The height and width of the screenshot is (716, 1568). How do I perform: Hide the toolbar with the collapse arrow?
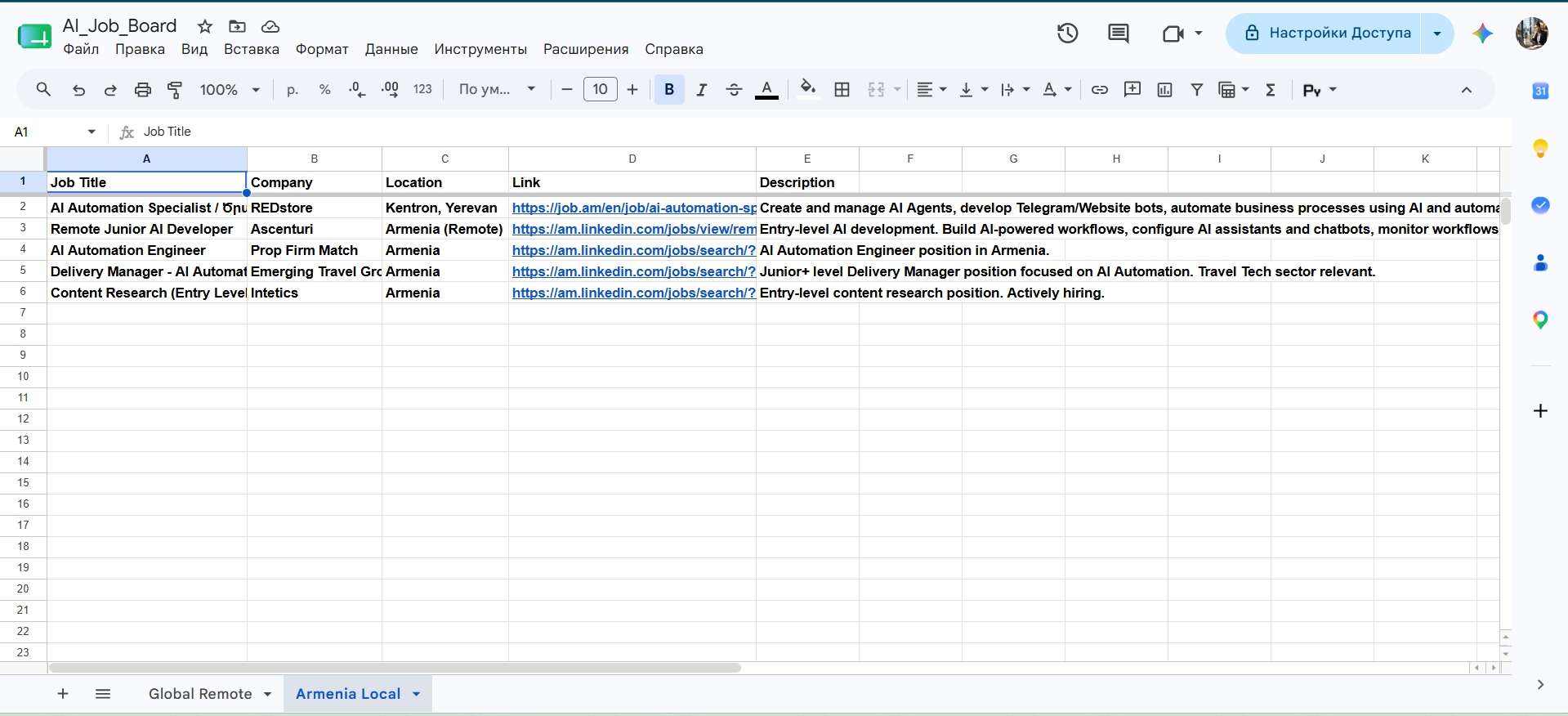[1467, 90]
